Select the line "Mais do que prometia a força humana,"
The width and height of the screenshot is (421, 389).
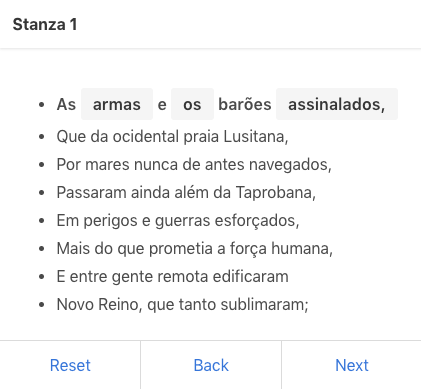click(x=195, y=248)
